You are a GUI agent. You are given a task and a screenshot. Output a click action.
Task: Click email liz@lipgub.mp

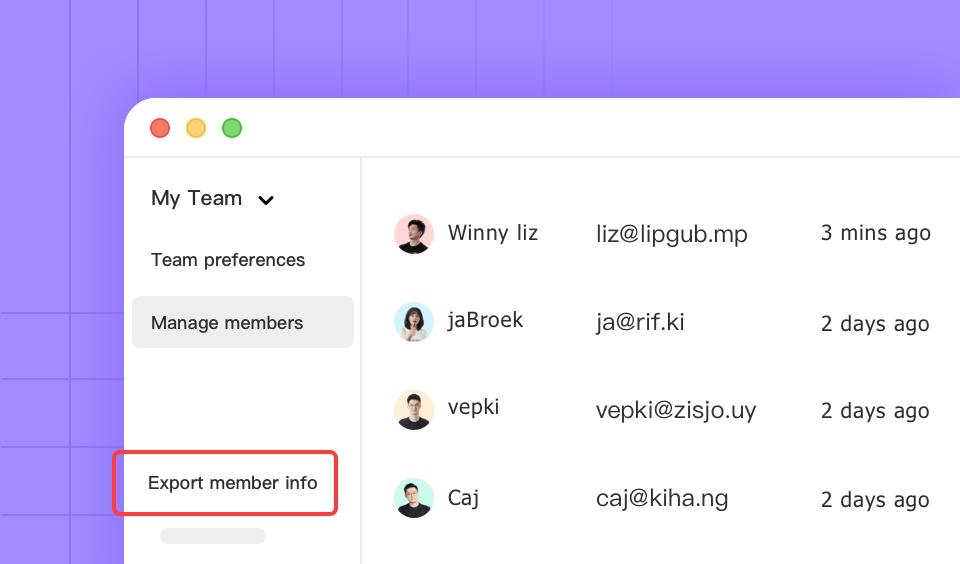click(x=672, y=234)
